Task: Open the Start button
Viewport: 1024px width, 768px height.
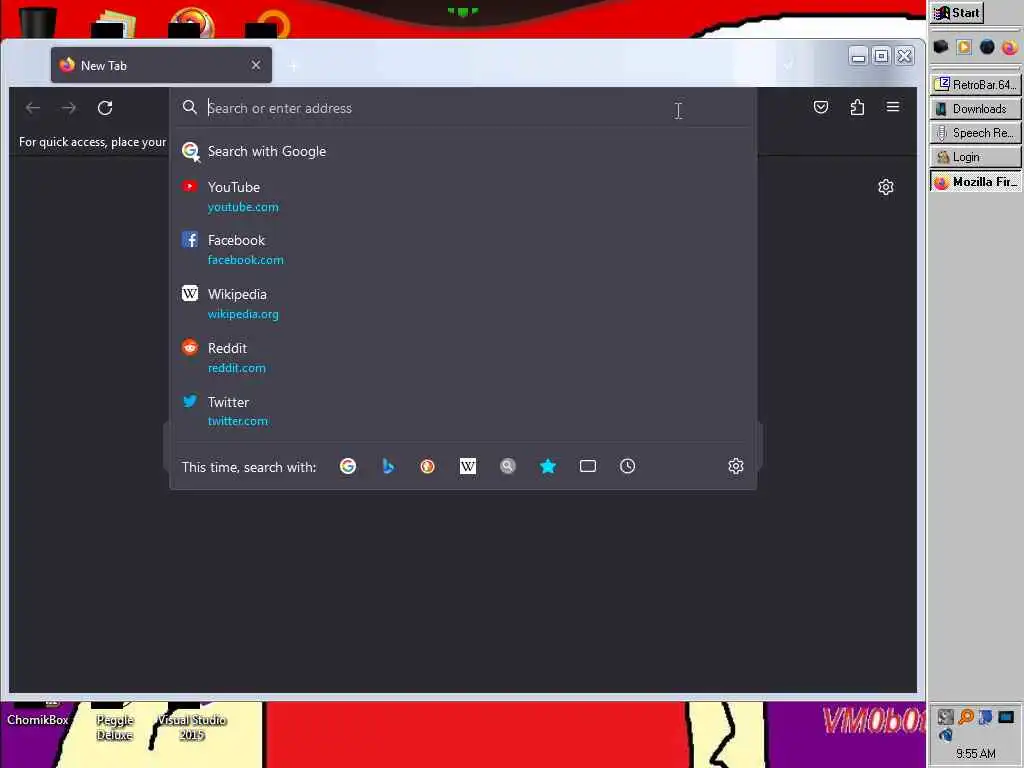Action: pyautogui.click(x=957, y=13)
